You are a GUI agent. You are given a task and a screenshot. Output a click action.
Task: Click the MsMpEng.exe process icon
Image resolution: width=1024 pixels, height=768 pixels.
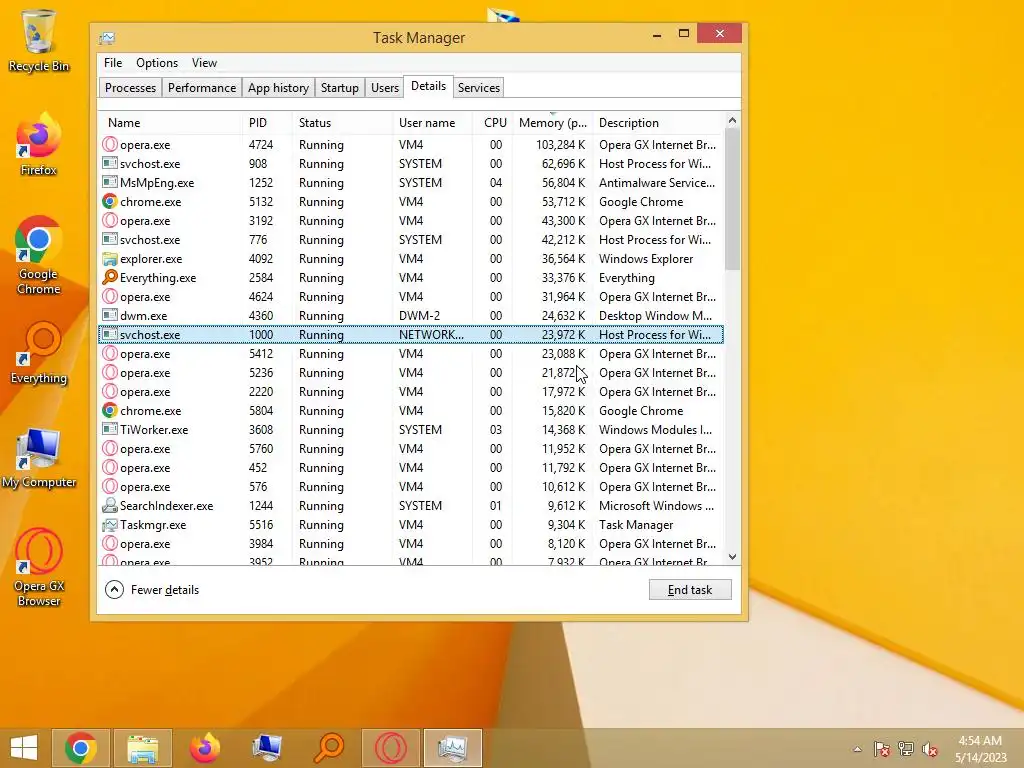110,182
